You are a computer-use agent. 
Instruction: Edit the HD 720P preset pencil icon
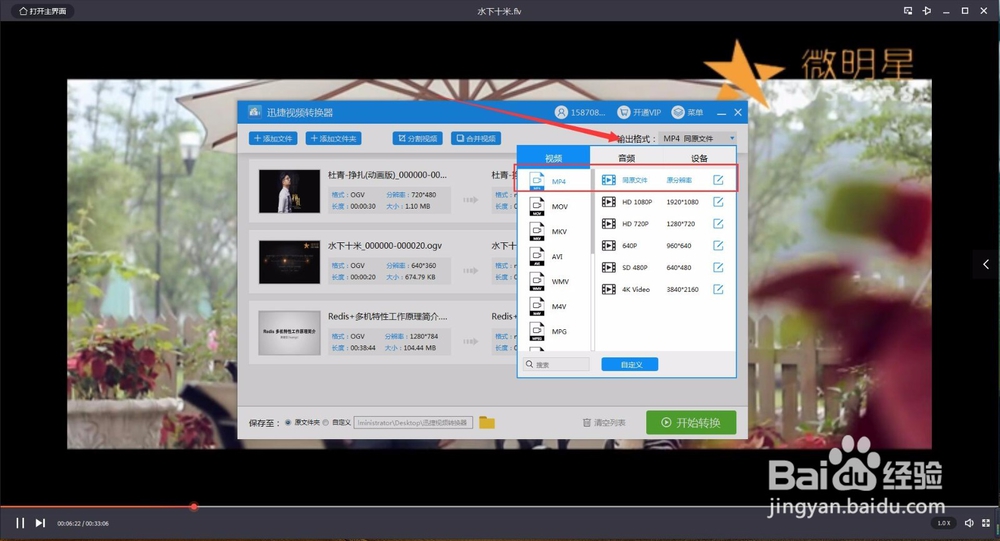pyautogui.click(x=718, y=223)
